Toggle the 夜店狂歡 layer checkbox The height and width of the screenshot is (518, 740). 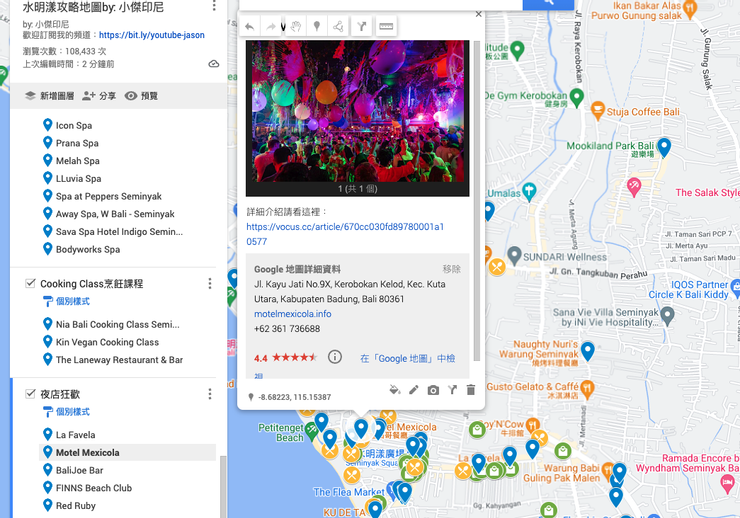click(30, 394)
